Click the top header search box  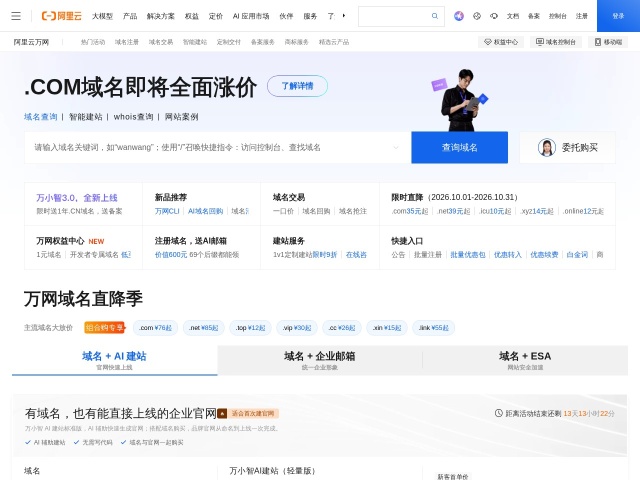pos(401,16)
